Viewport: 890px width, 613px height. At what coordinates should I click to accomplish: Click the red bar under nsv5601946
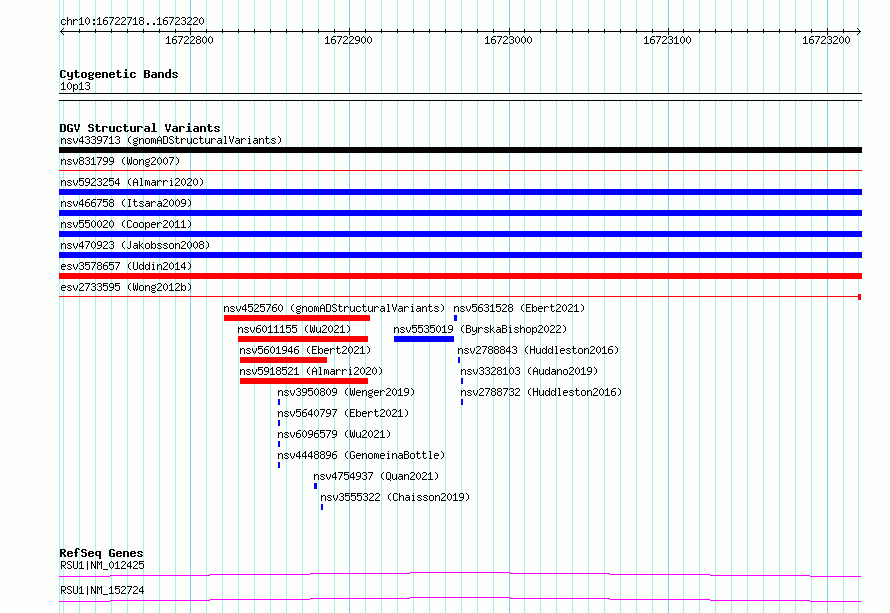[283, 360]
